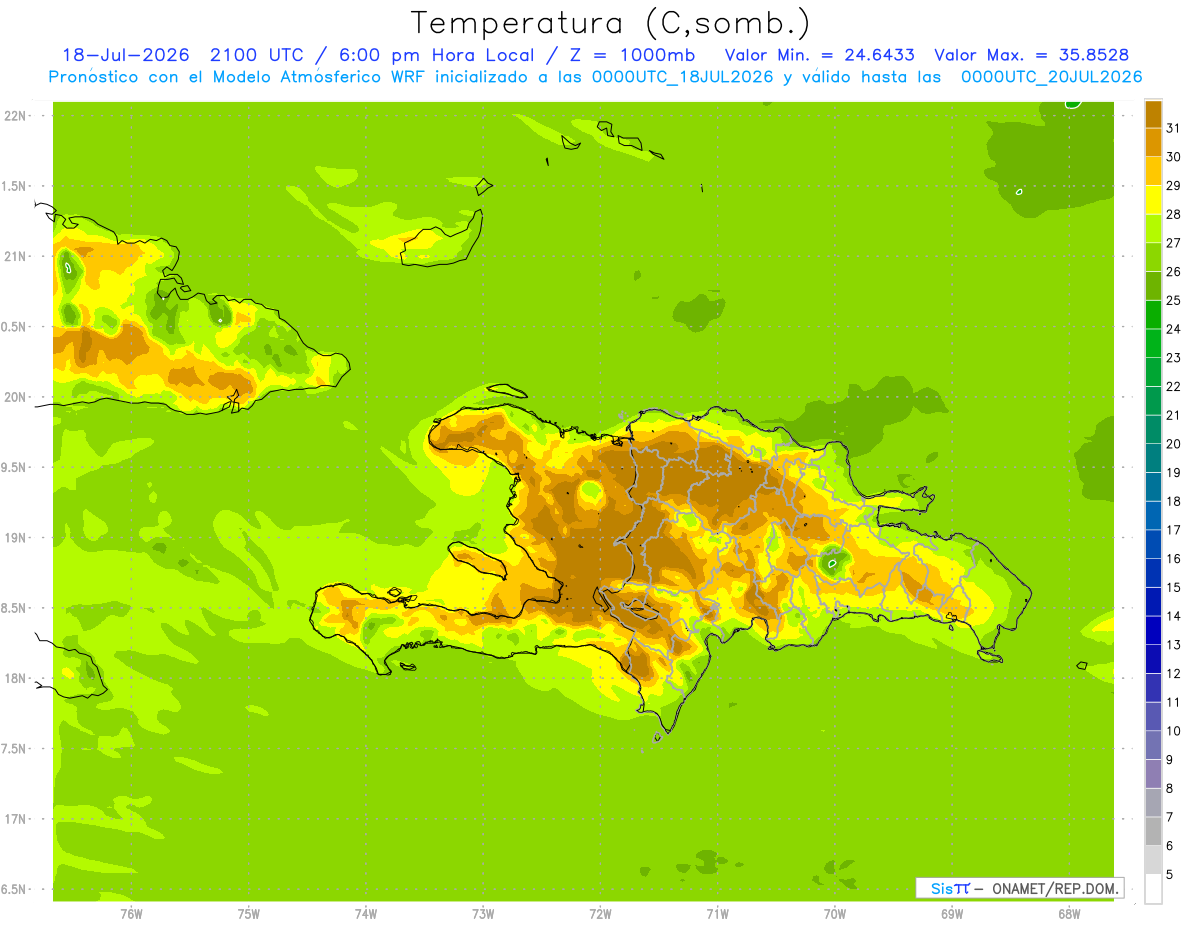
Task: Click init time "0000UTC_18JUL2026" text
Action: point(682,77)
